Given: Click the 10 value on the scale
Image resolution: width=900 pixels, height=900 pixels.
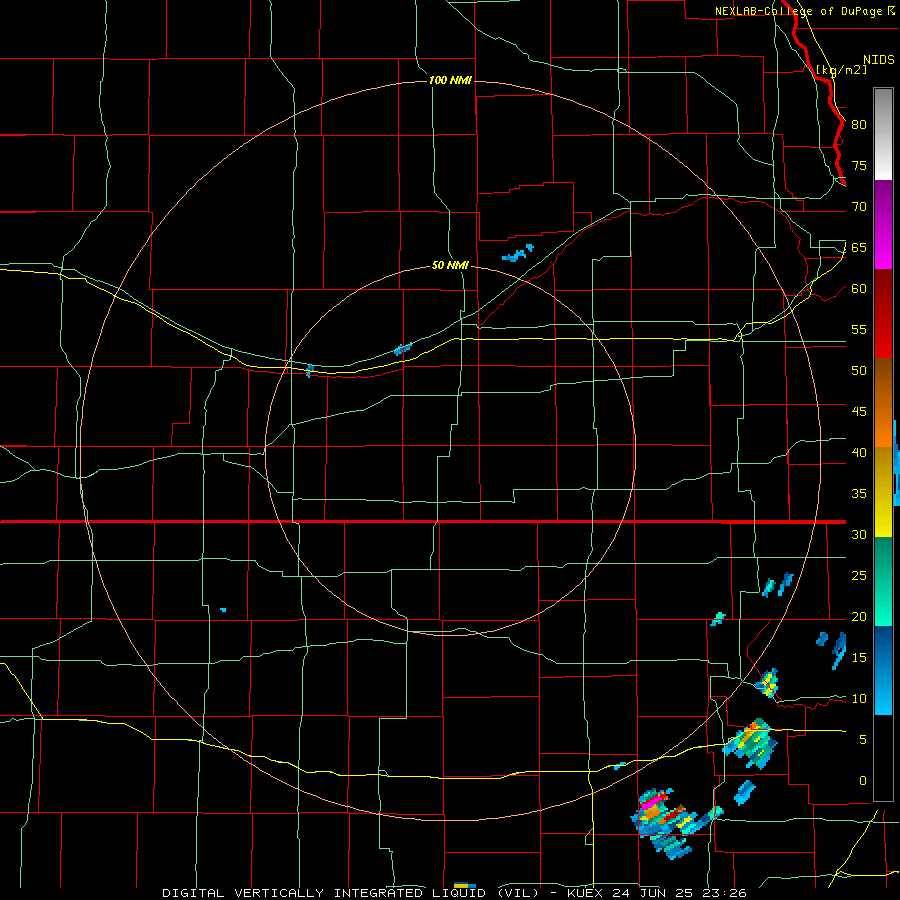Looking at the screenshot, I should (x=859, y=699).
